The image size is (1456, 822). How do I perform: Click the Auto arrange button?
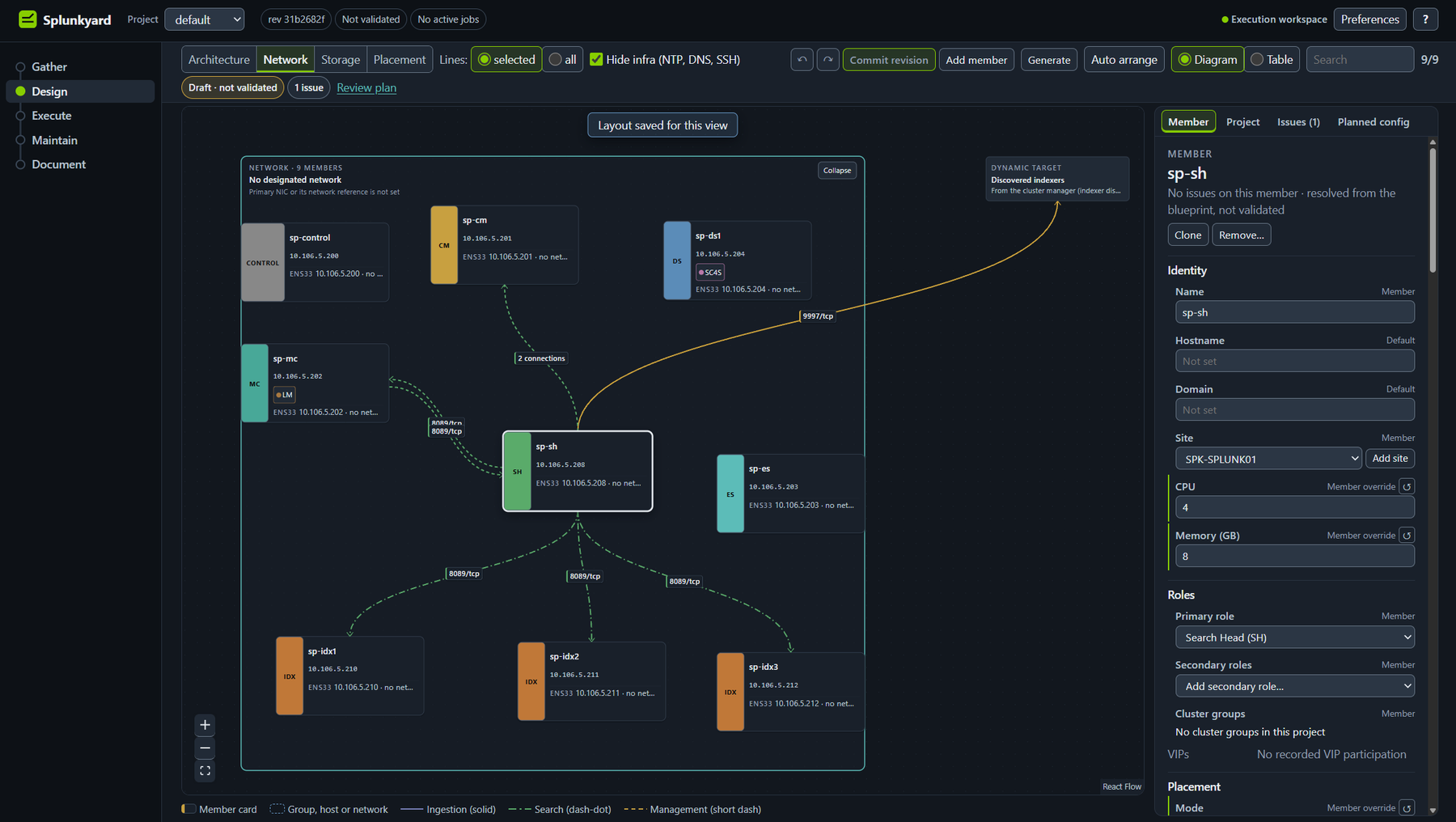click(1124, 60)
